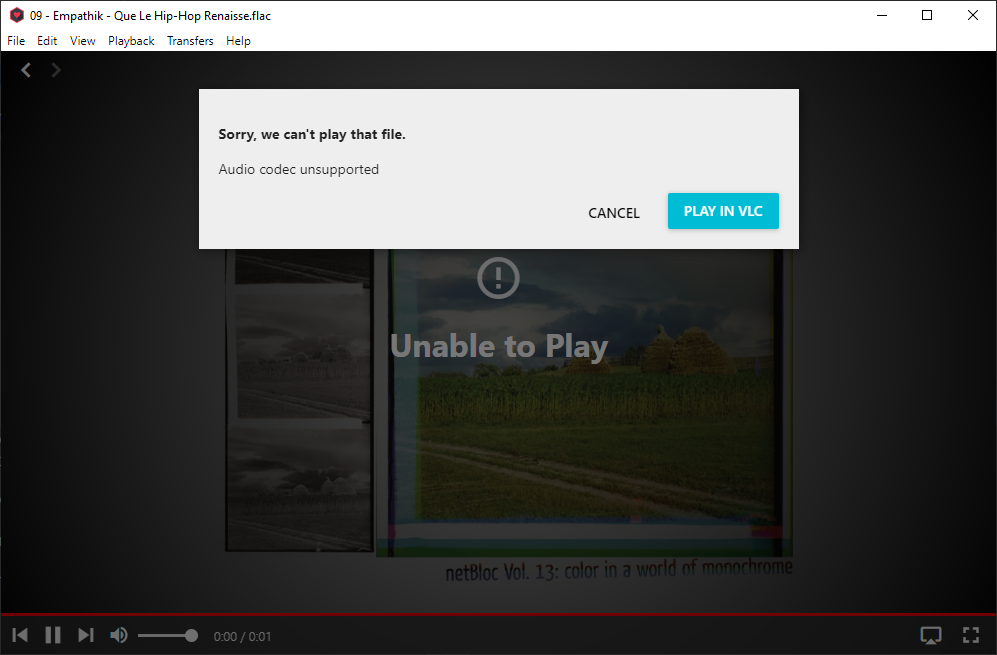Open the View menu
Screen dimensions: 997x655
(83, 41)
